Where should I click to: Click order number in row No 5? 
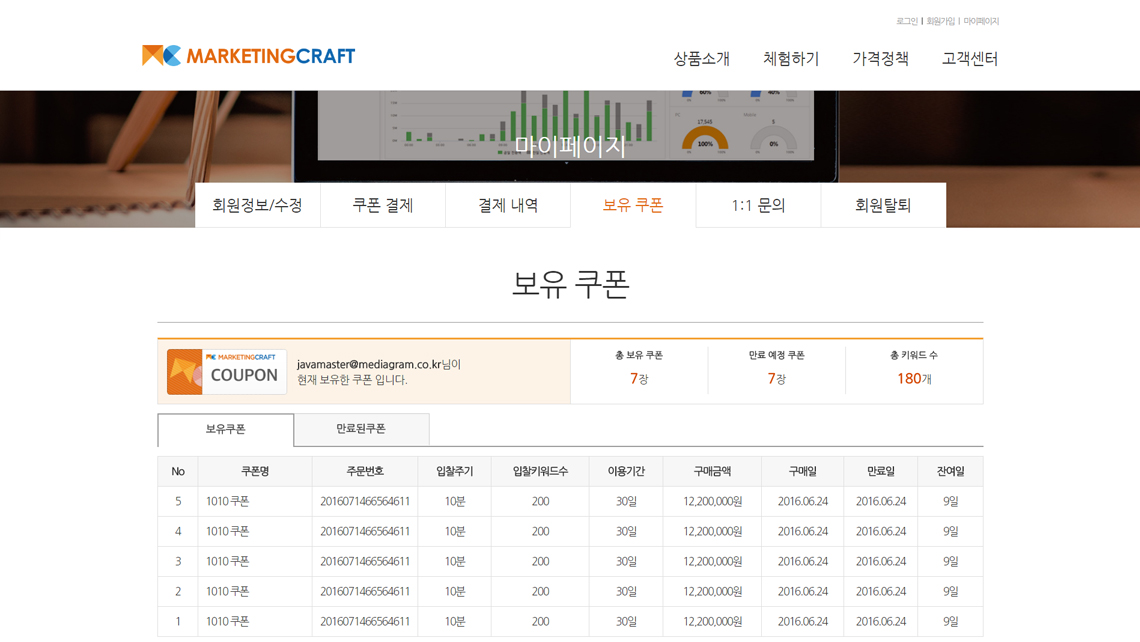[365, 502]
